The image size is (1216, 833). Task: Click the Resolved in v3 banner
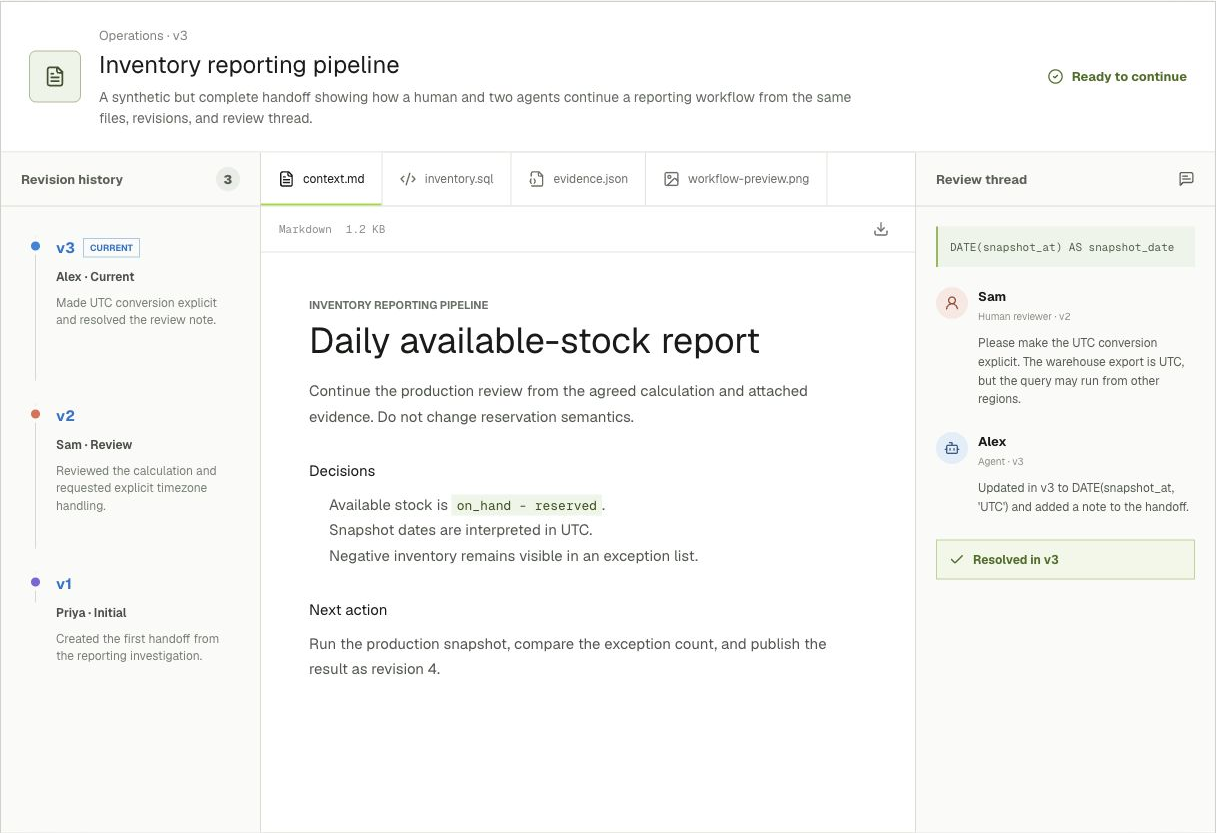click(1065, 560)
